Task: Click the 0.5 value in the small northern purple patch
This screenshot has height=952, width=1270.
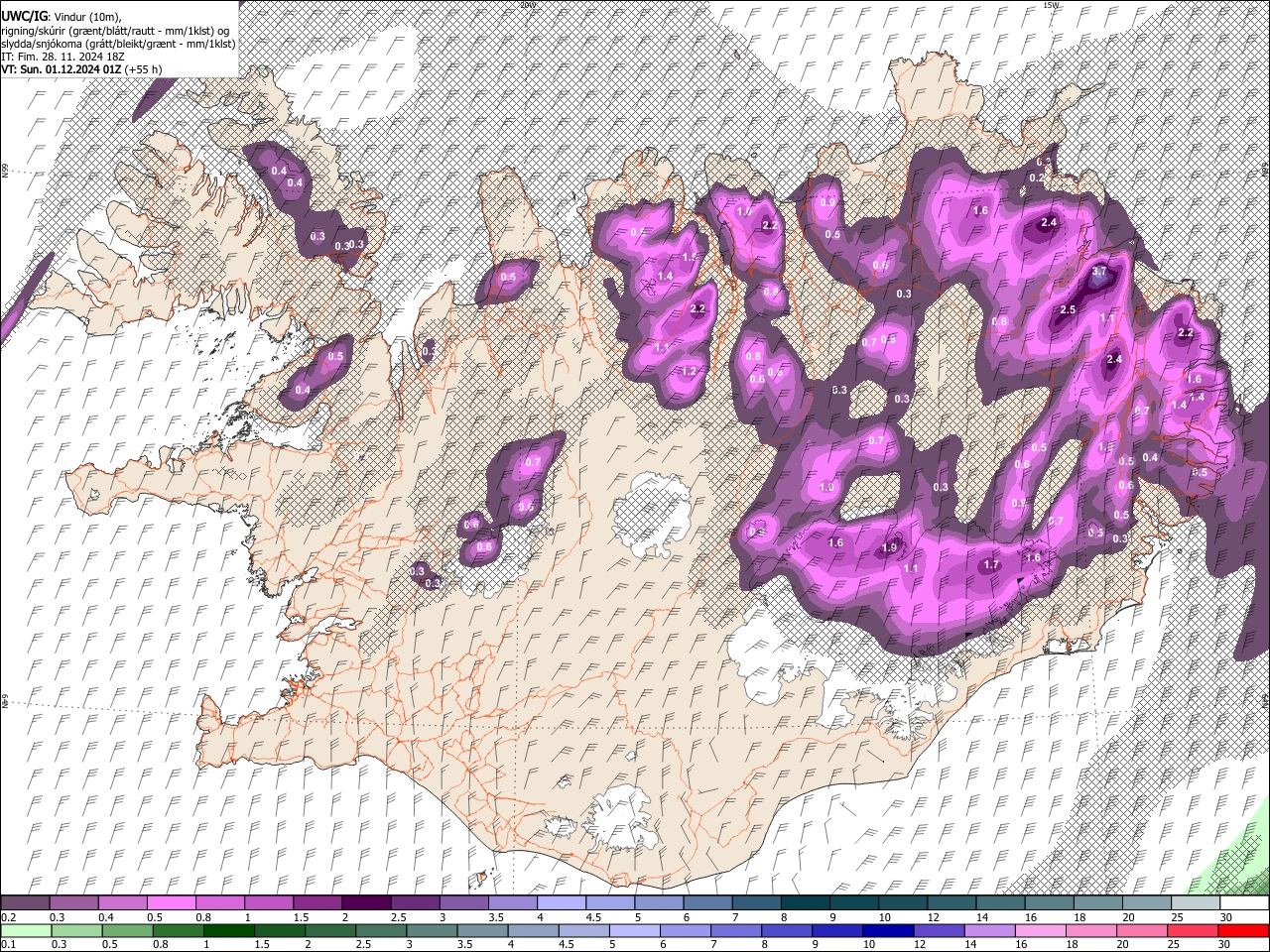Action: (508, 277)
